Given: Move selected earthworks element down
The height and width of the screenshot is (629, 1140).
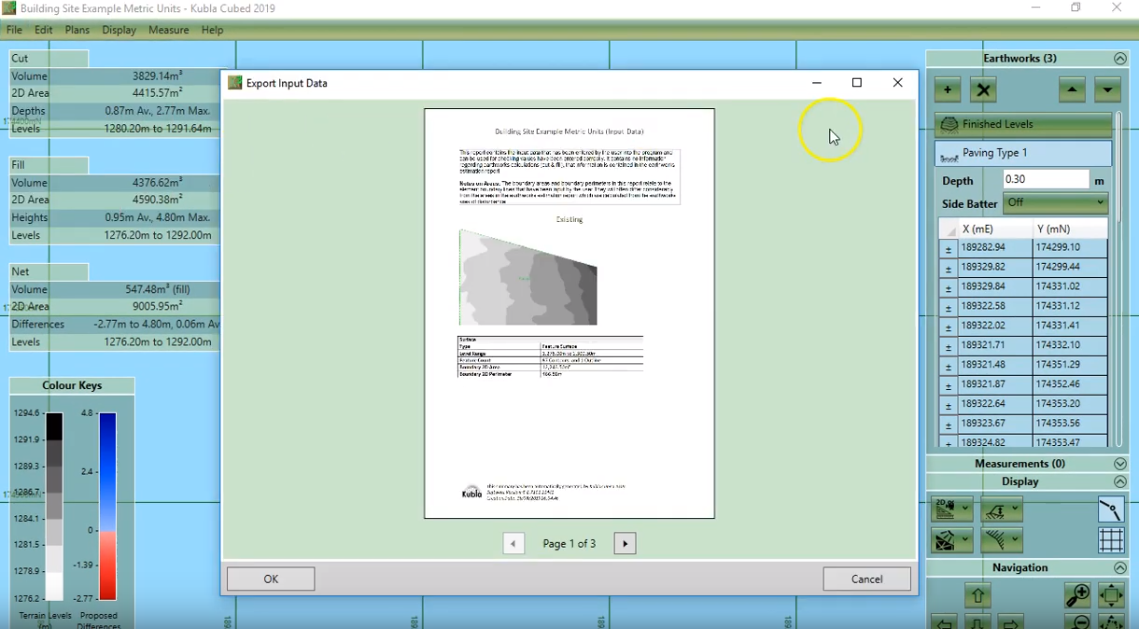Looking at the screenshot, I should (1107, 90).
